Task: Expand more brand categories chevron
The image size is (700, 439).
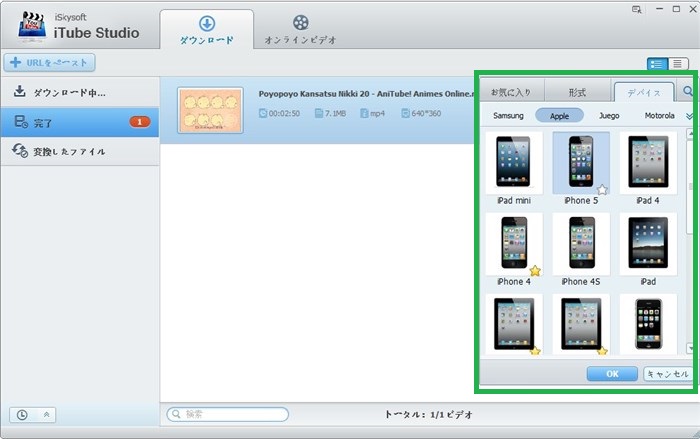Action: [689, 116]
